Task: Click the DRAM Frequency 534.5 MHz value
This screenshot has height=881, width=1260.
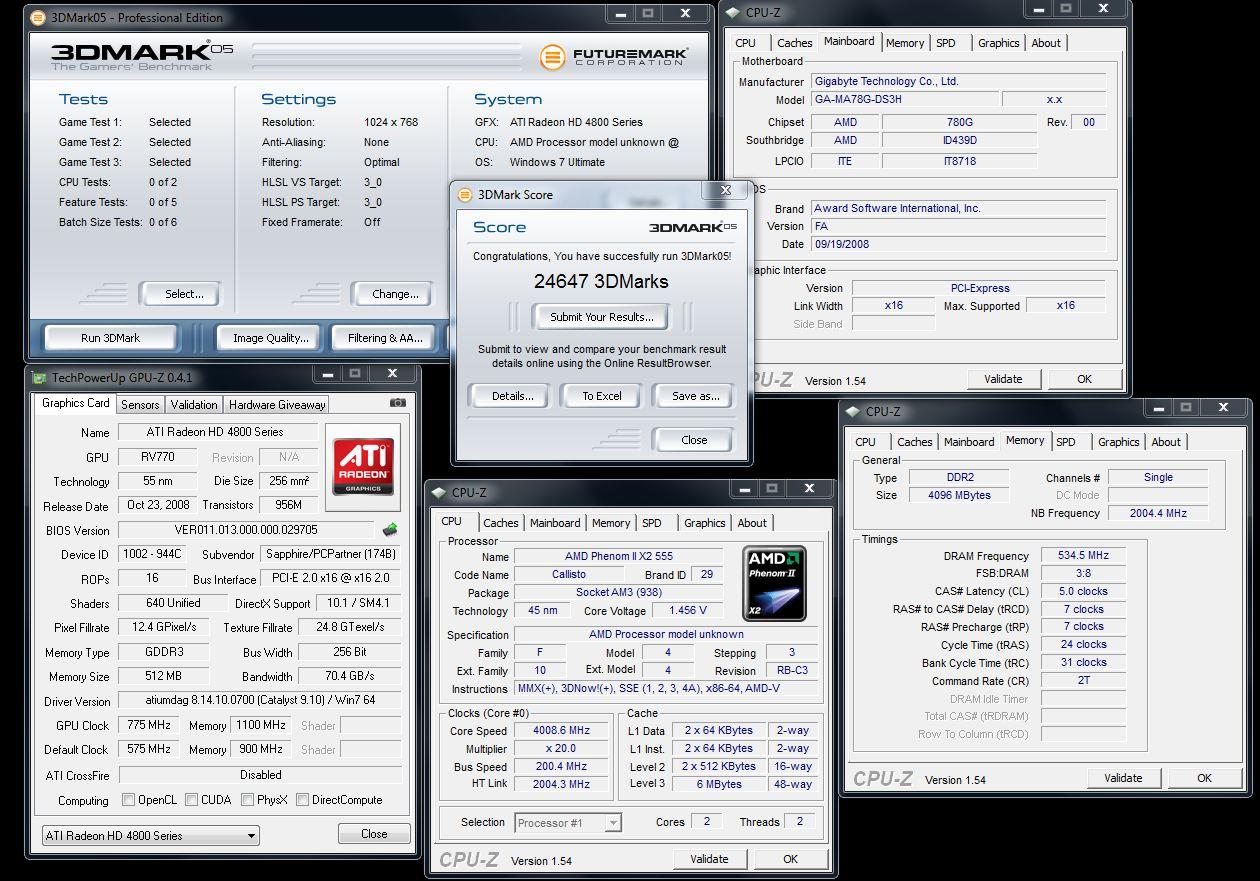Action: pos(1083,555)
